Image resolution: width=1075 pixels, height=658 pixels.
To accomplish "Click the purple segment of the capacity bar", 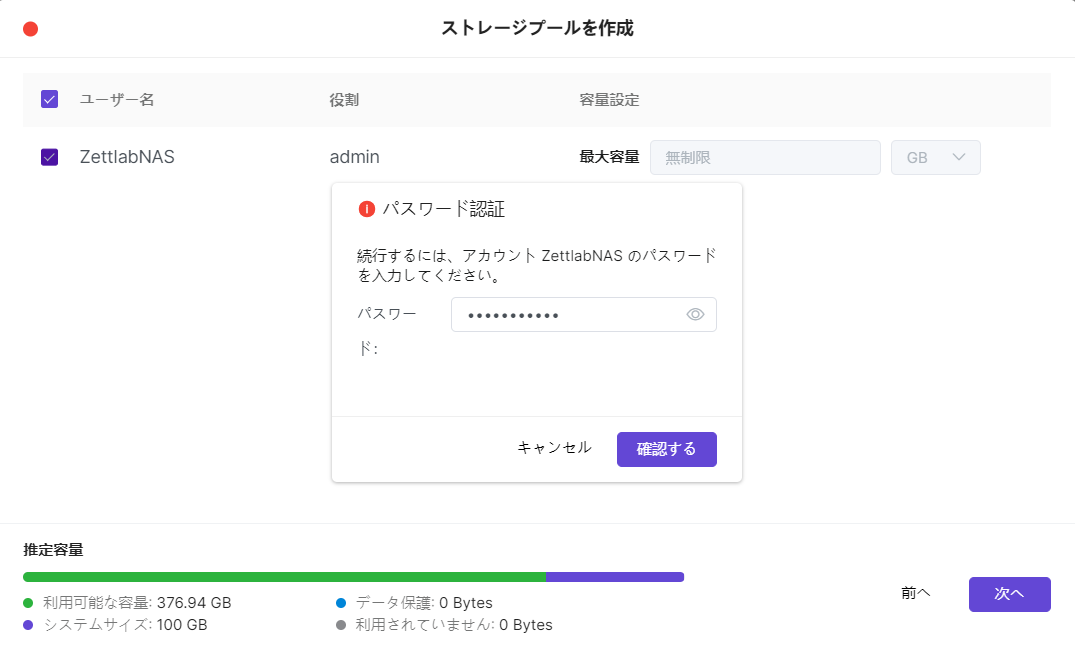I will (614, 577).
